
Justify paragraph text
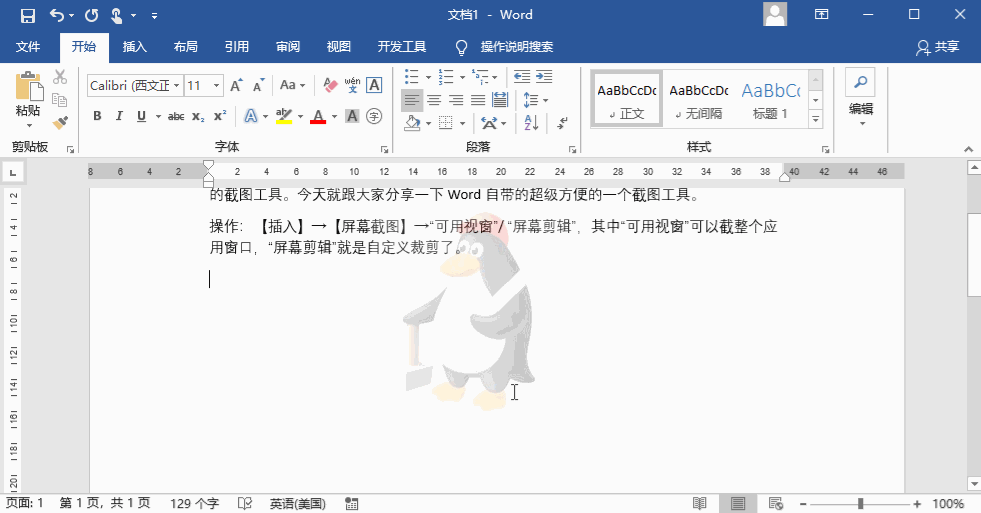point(478,99)
